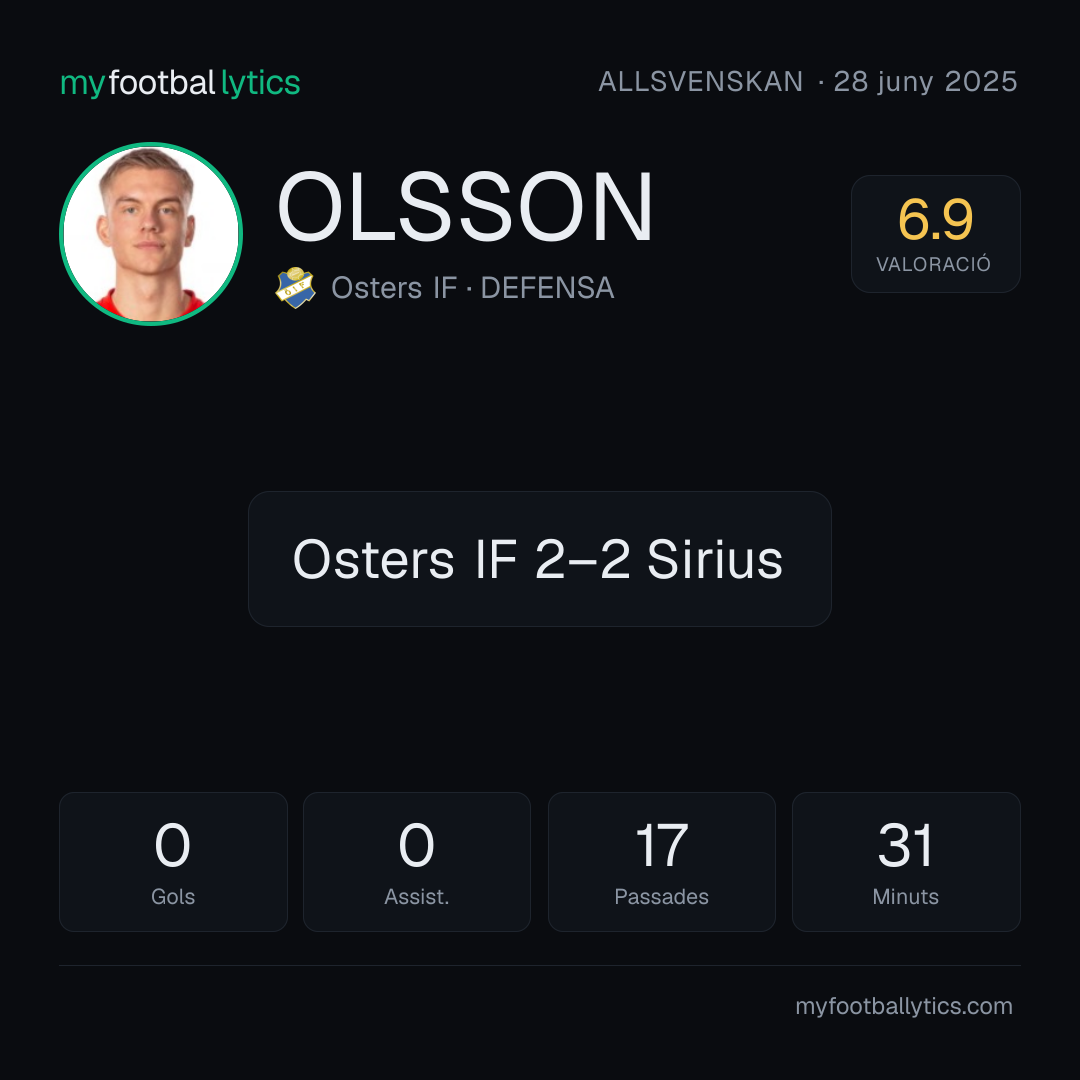Select the Assist. stat card

coord(417,862)
